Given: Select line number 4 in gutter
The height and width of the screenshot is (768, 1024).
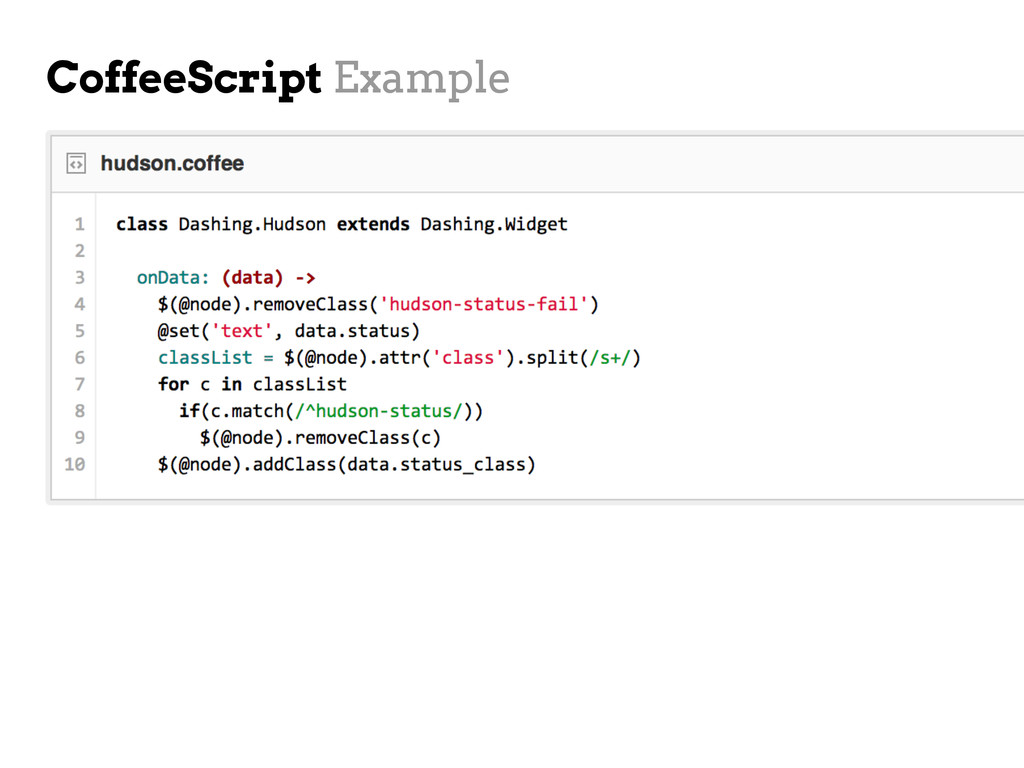Looking at the screenshot, I should click(x=80, y=304).
